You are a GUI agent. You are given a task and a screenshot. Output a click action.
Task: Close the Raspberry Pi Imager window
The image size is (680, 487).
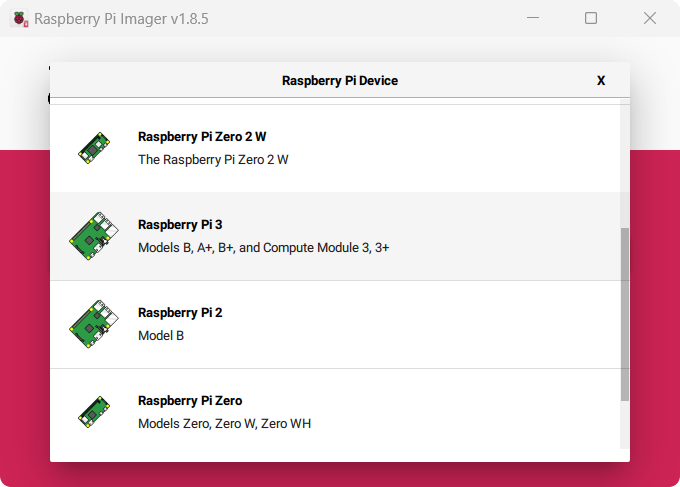tap(650, 18)
